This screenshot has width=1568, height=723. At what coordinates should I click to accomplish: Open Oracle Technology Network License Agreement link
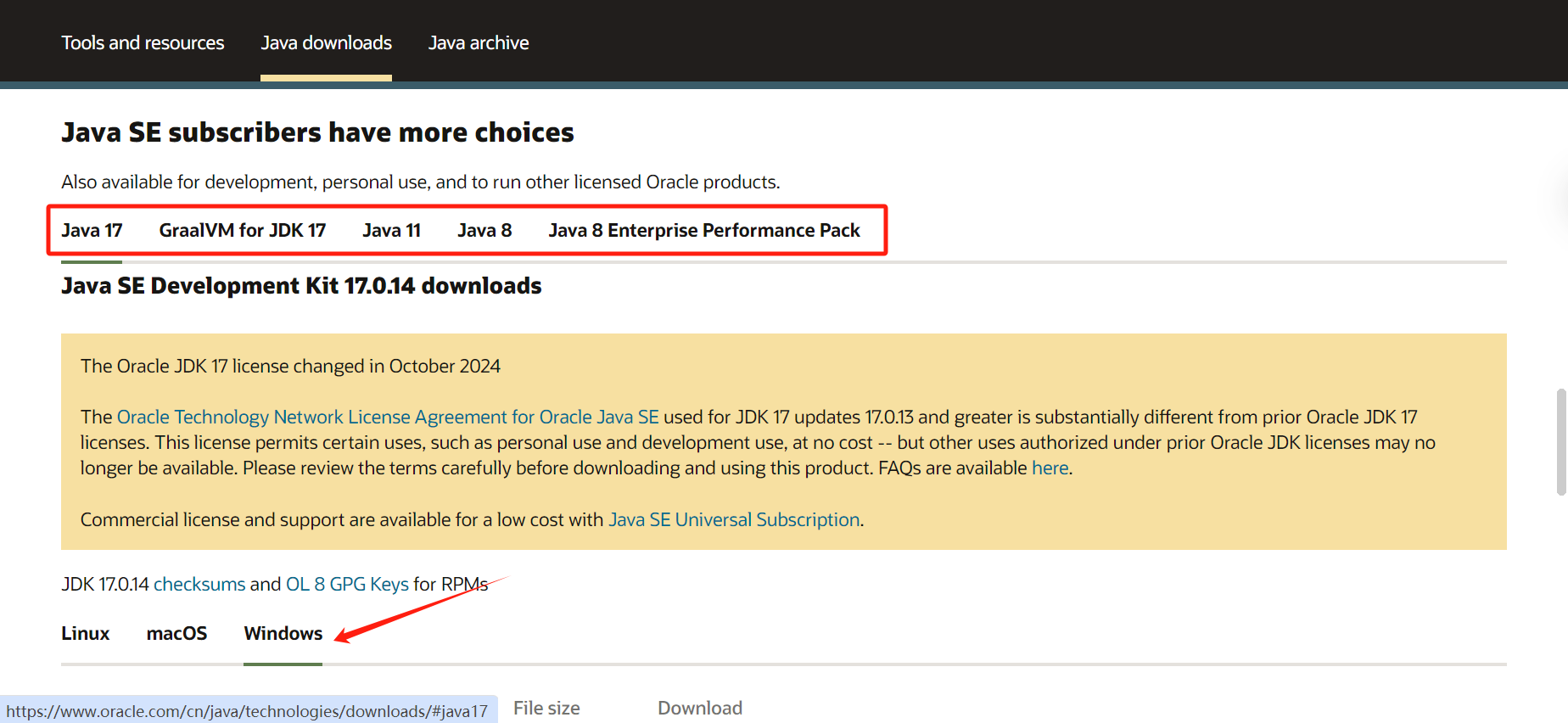click(x=388, y=417)
